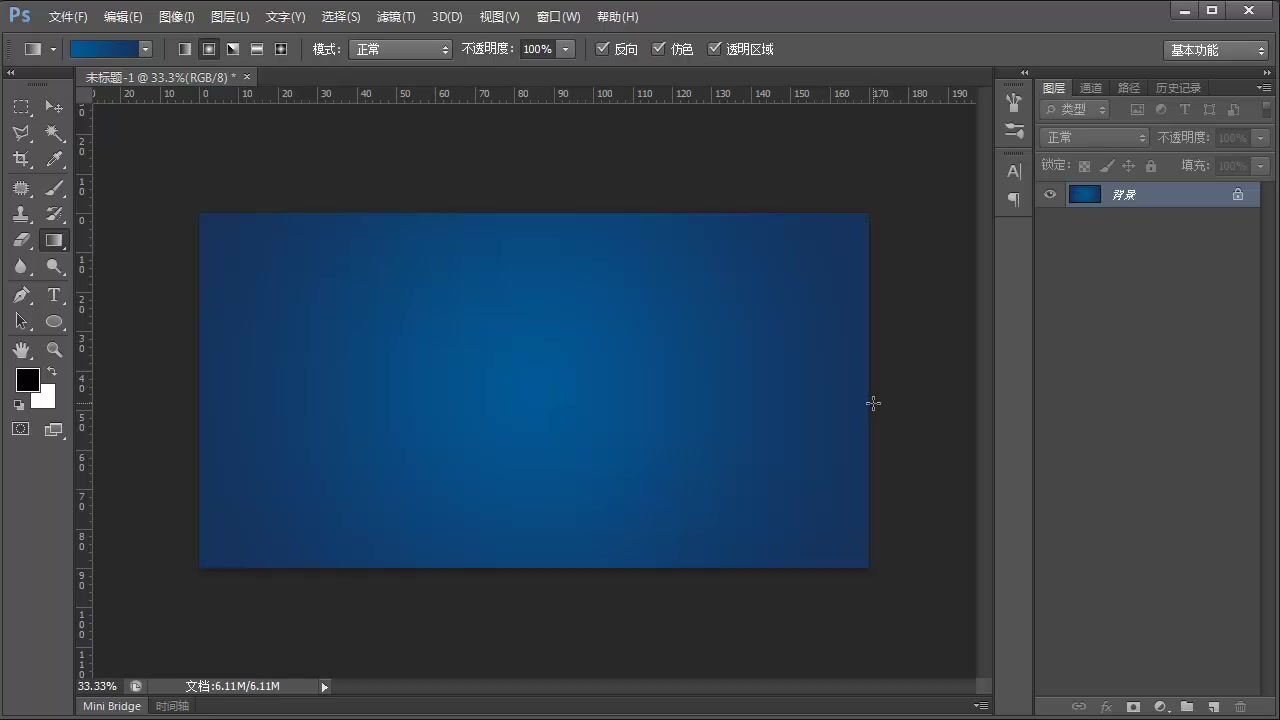
Task: Click the gradient preview swatch
Action: [104, 49]
